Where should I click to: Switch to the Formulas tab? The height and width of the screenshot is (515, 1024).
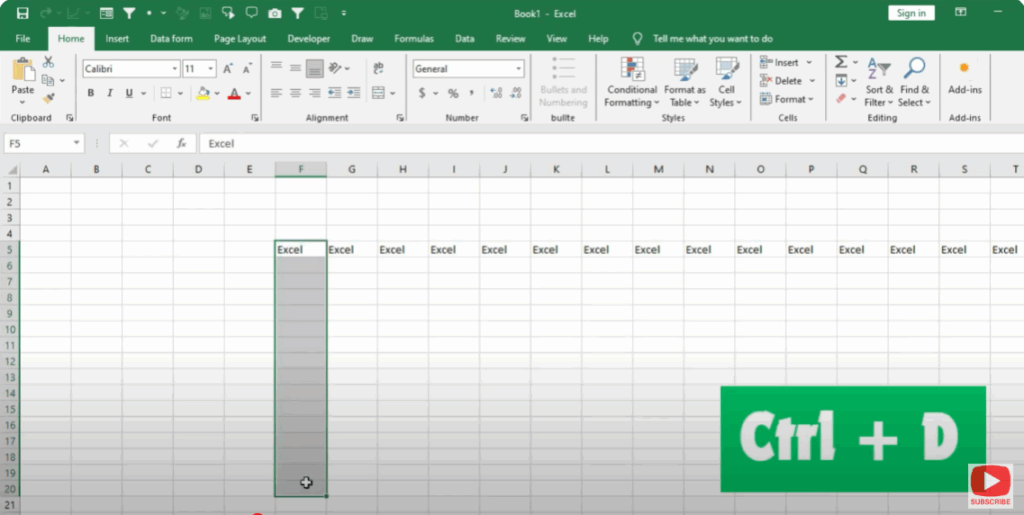[x=414, y=39]
